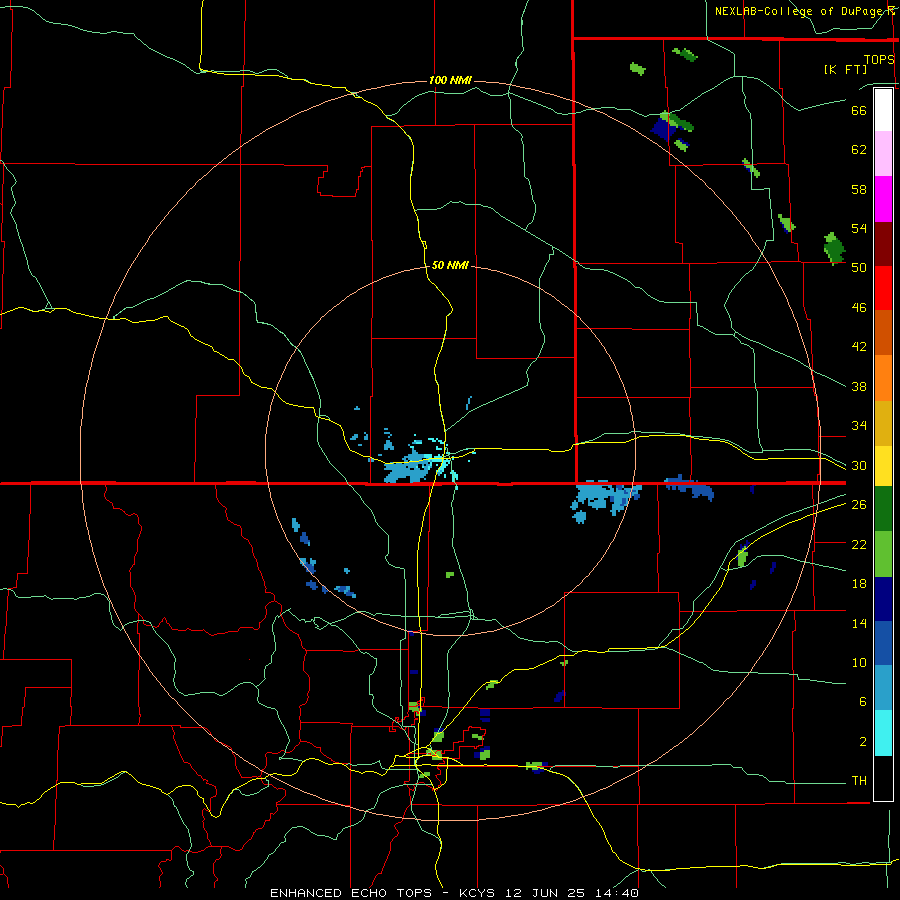This screenshot has width=900, height=900.
Task: Click the 6 legend value
Action: coord(863,701)
